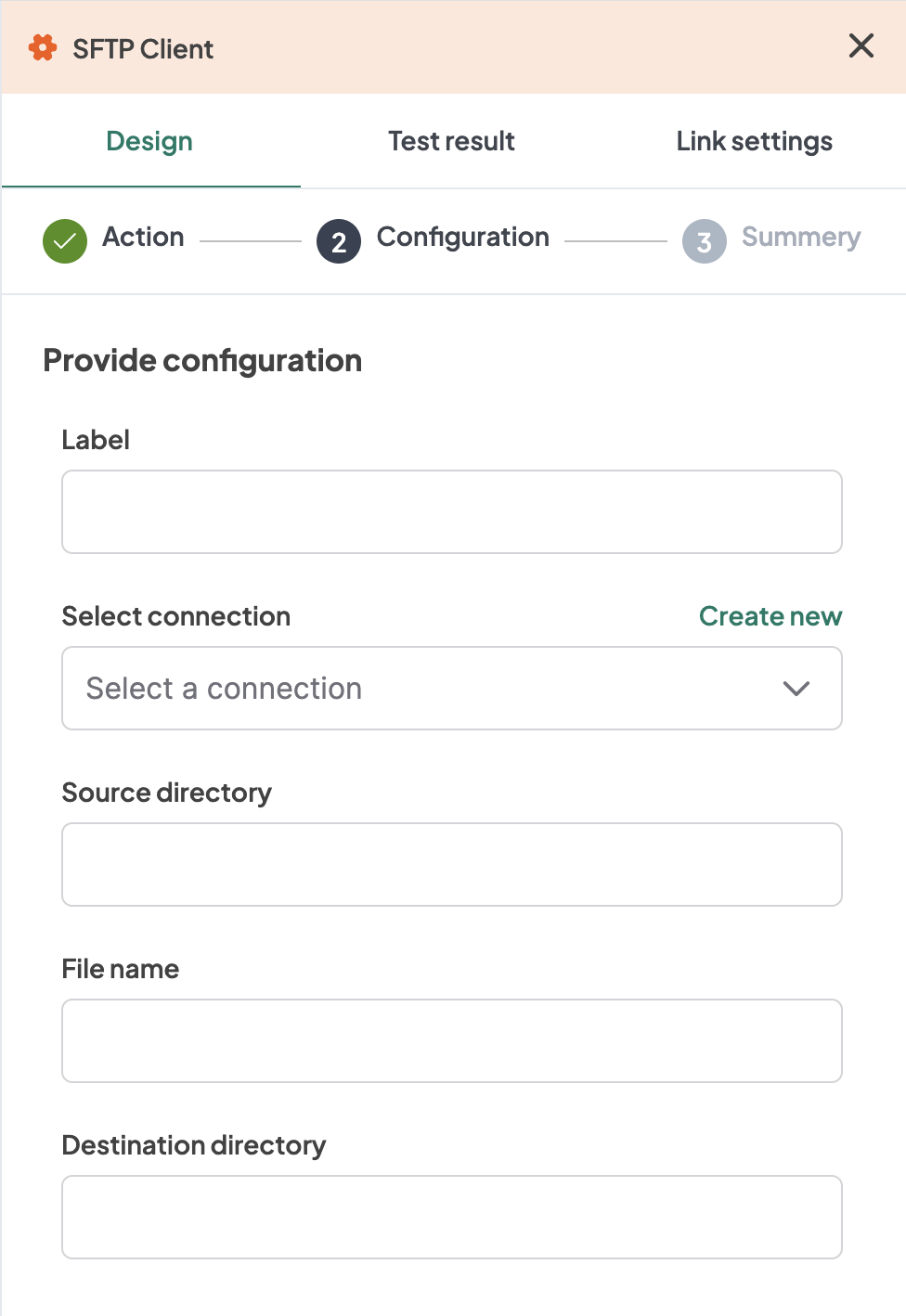906x1316 pixels.
Task: Click the chevron arrow in connection dropdown
Action: 796,689
